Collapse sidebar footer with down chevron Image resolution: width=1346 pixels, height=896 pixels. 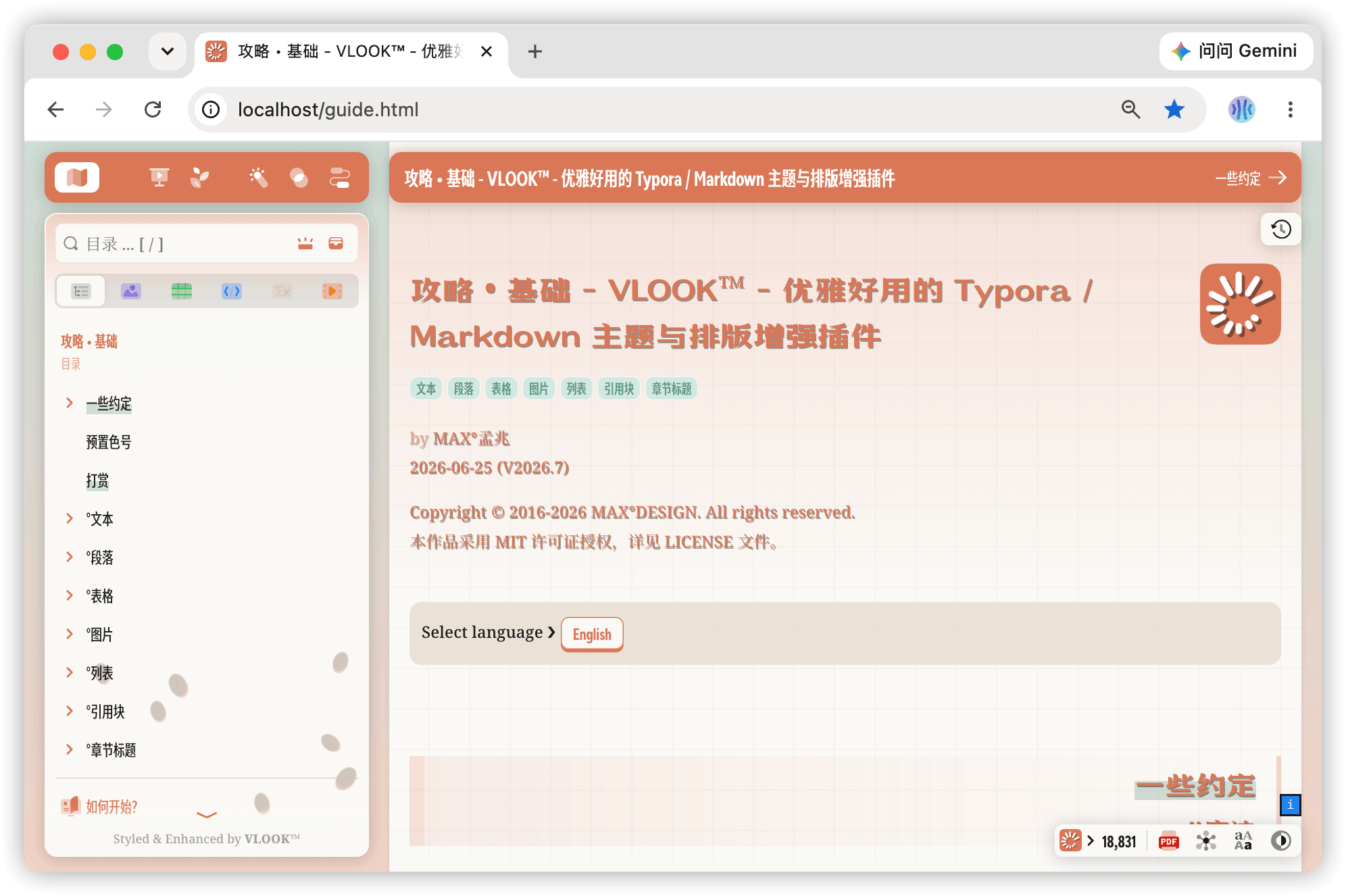point(207,815)
